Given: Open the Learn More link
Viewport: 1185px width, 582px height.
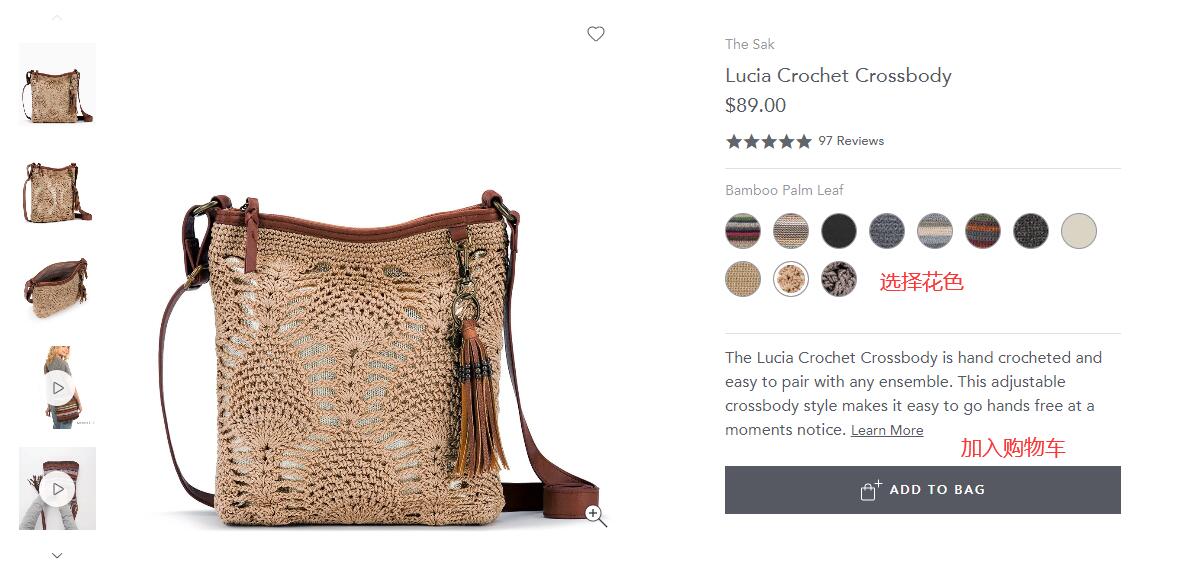Looking at the screenshot, I should 886,430.
